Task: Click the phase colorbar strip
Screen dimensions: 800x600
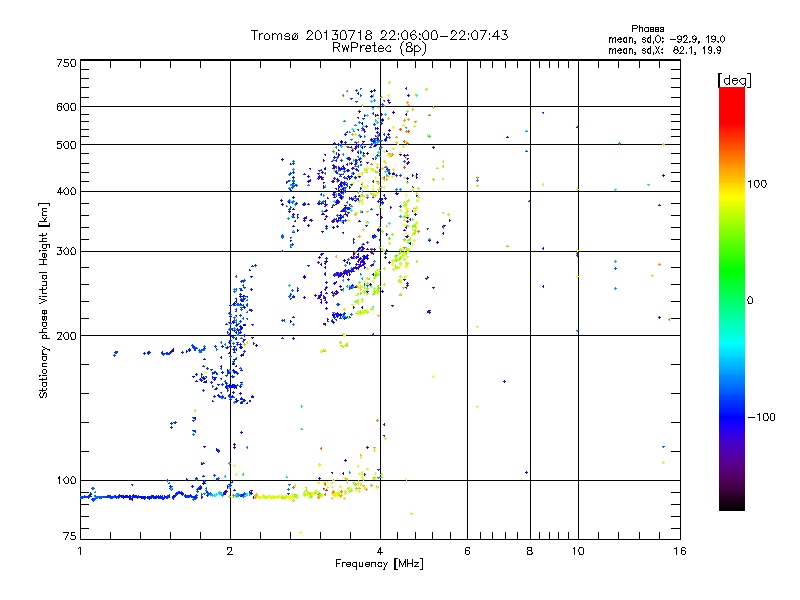Action: [x=732, y=299]
